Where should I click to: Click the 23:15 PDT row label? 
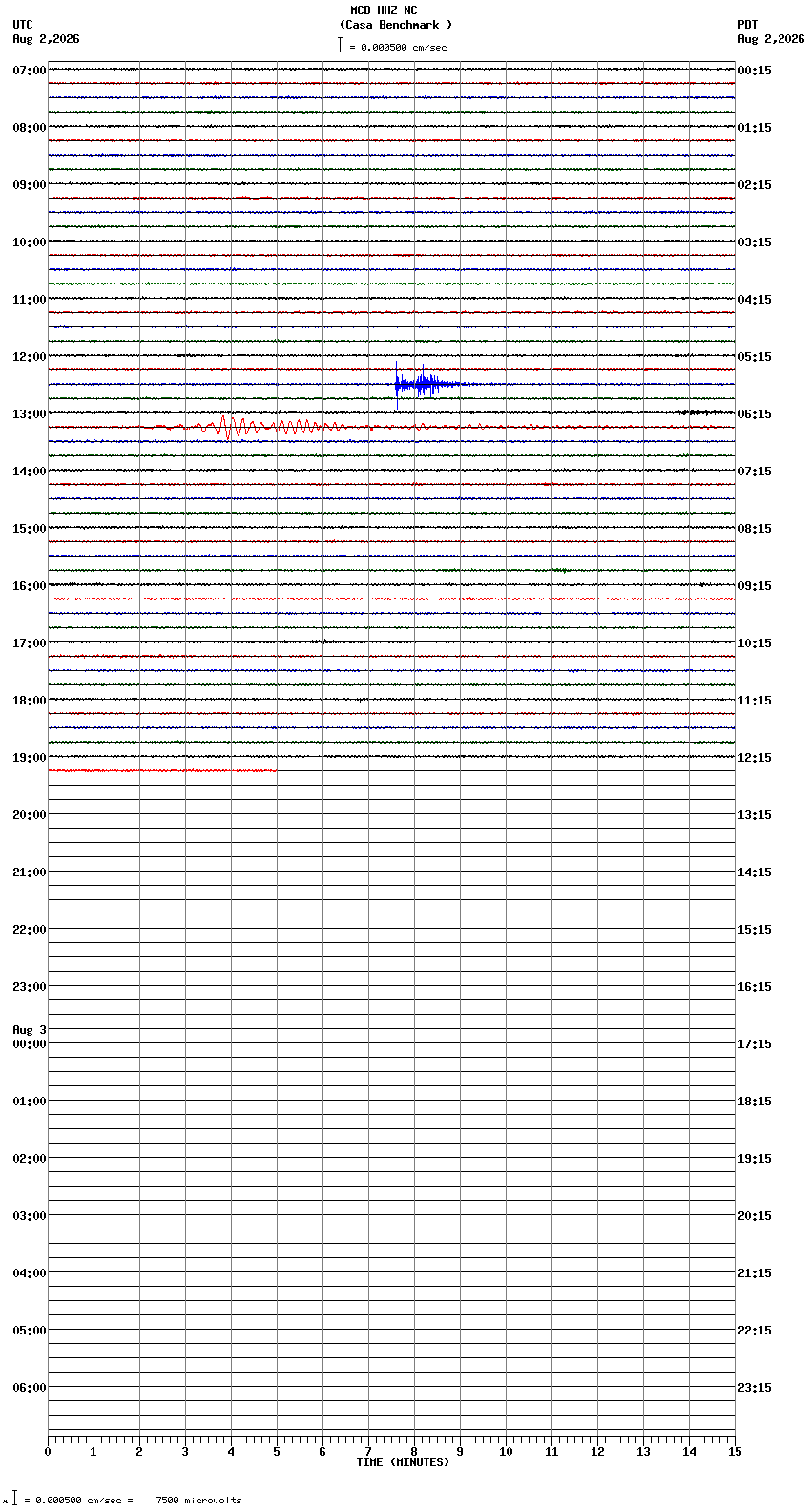pyautogui.click(x=755, y=1388)
